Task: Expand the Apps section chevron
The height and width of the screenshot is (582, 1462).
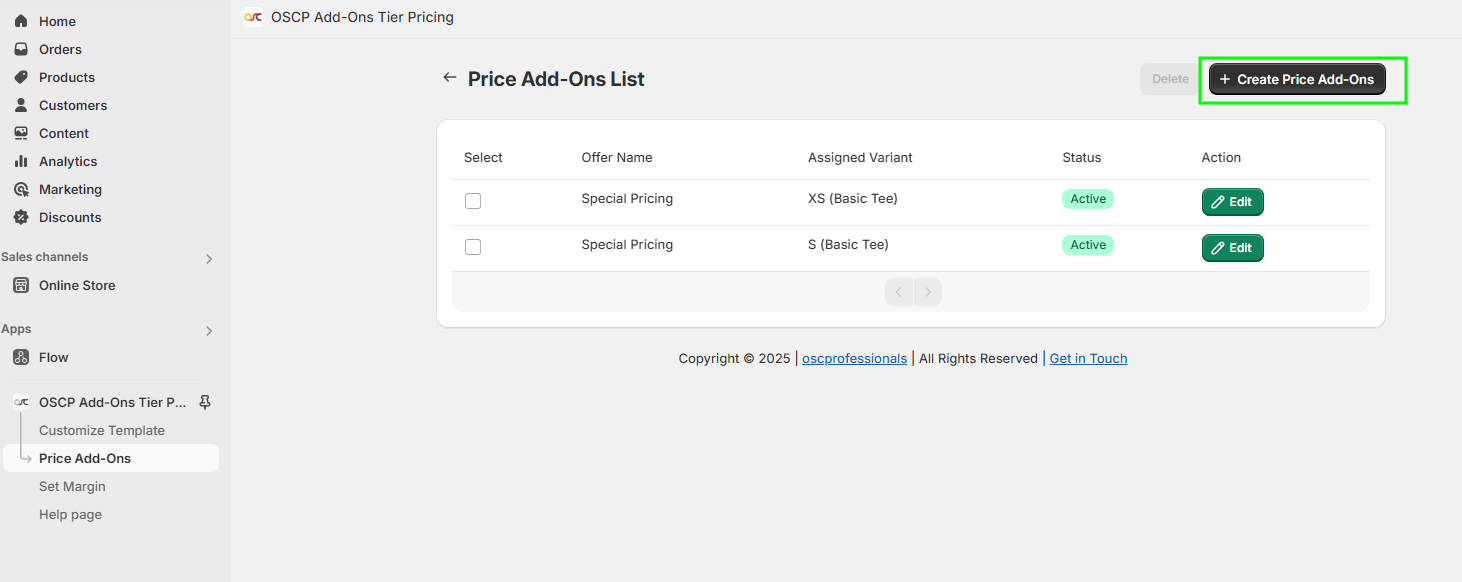Action: pyautogui.click(x=209, y=331)
